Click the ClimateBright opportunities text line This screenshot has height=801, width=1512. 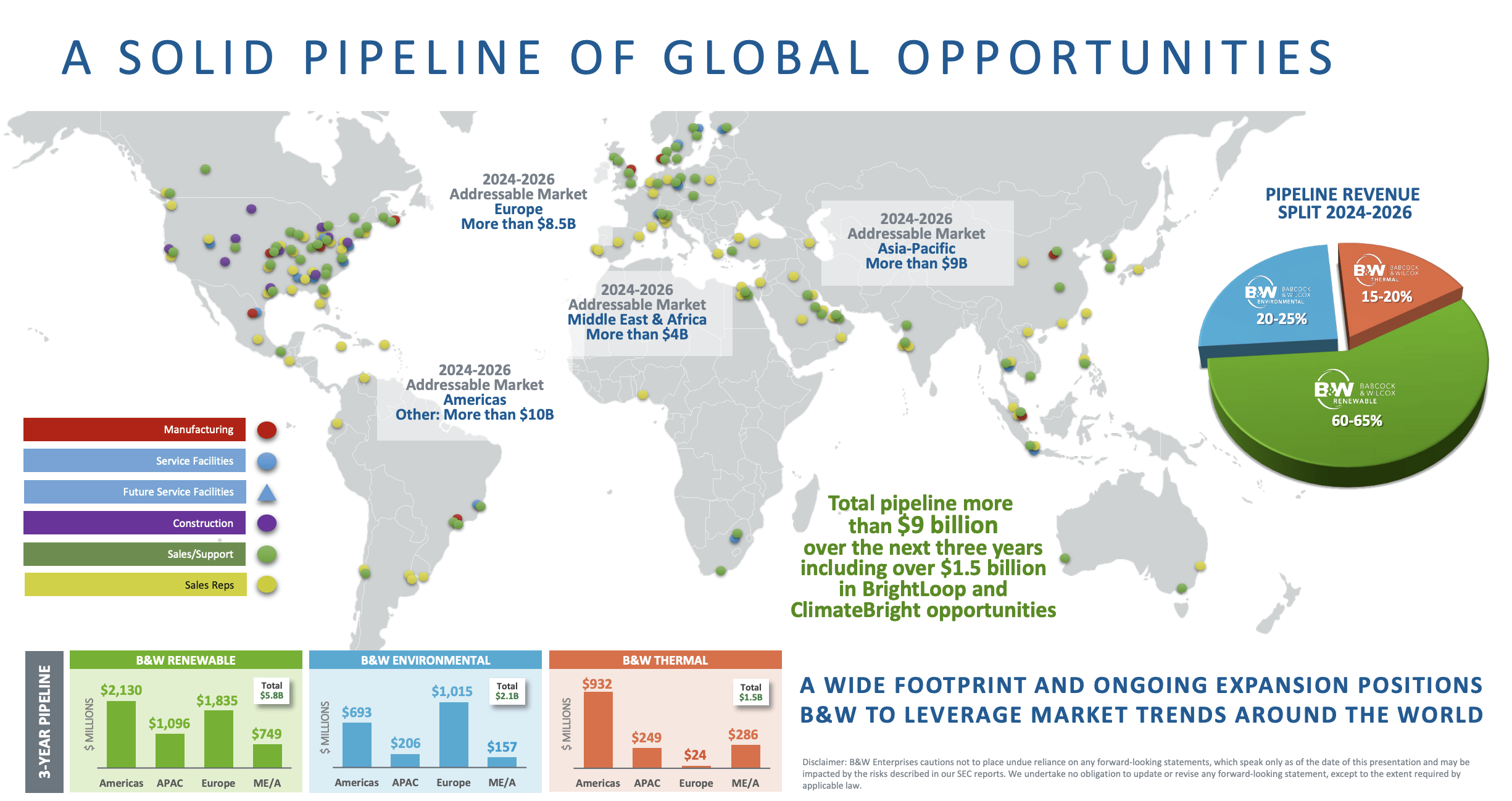click(923, 610)
